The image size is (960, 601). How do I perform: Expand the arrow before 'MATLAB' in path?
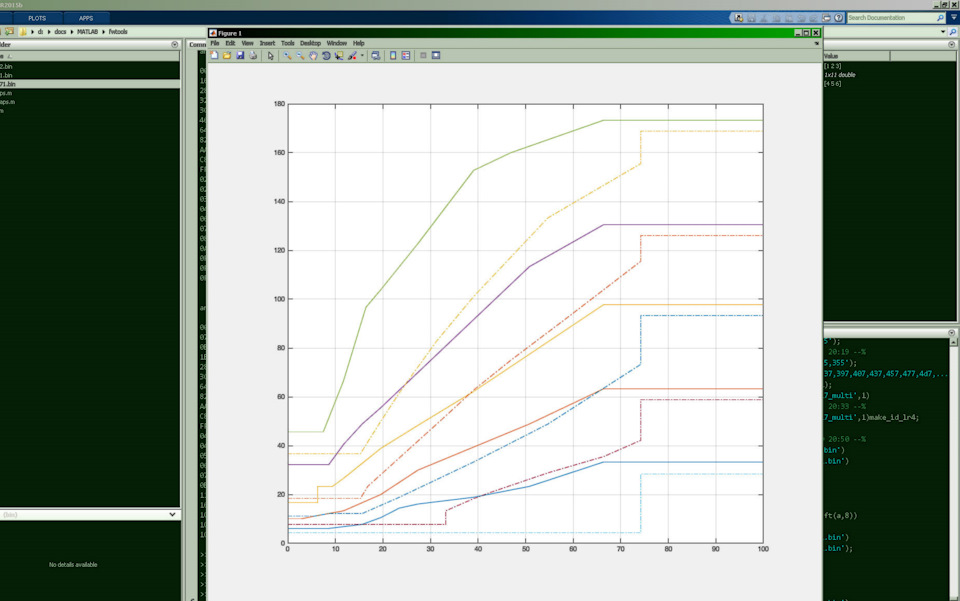[x=72, y=32]
